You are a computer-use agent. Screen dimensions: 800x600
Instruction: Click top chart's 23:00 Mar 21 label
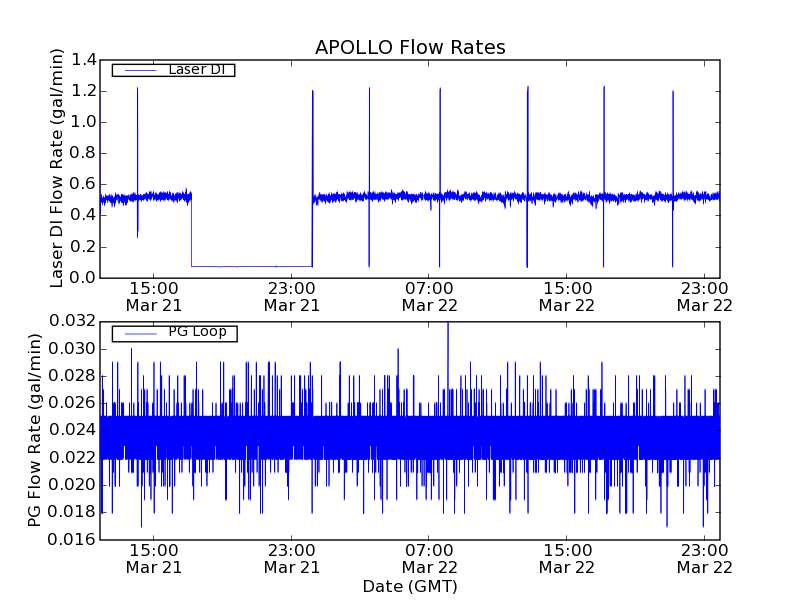(291, 297)
